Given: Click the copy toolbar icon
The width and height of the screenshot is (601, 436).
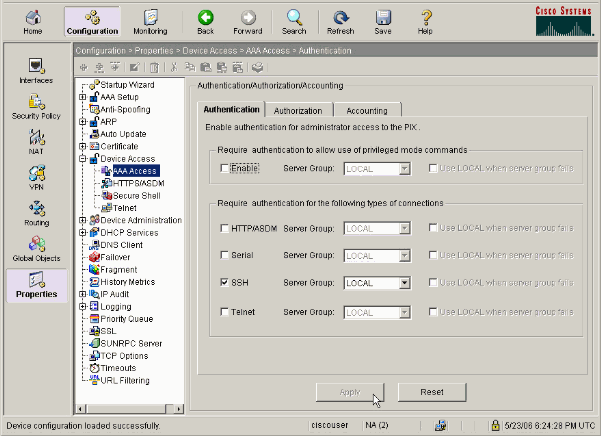Looking at the screenshot, I should point(190,68).
